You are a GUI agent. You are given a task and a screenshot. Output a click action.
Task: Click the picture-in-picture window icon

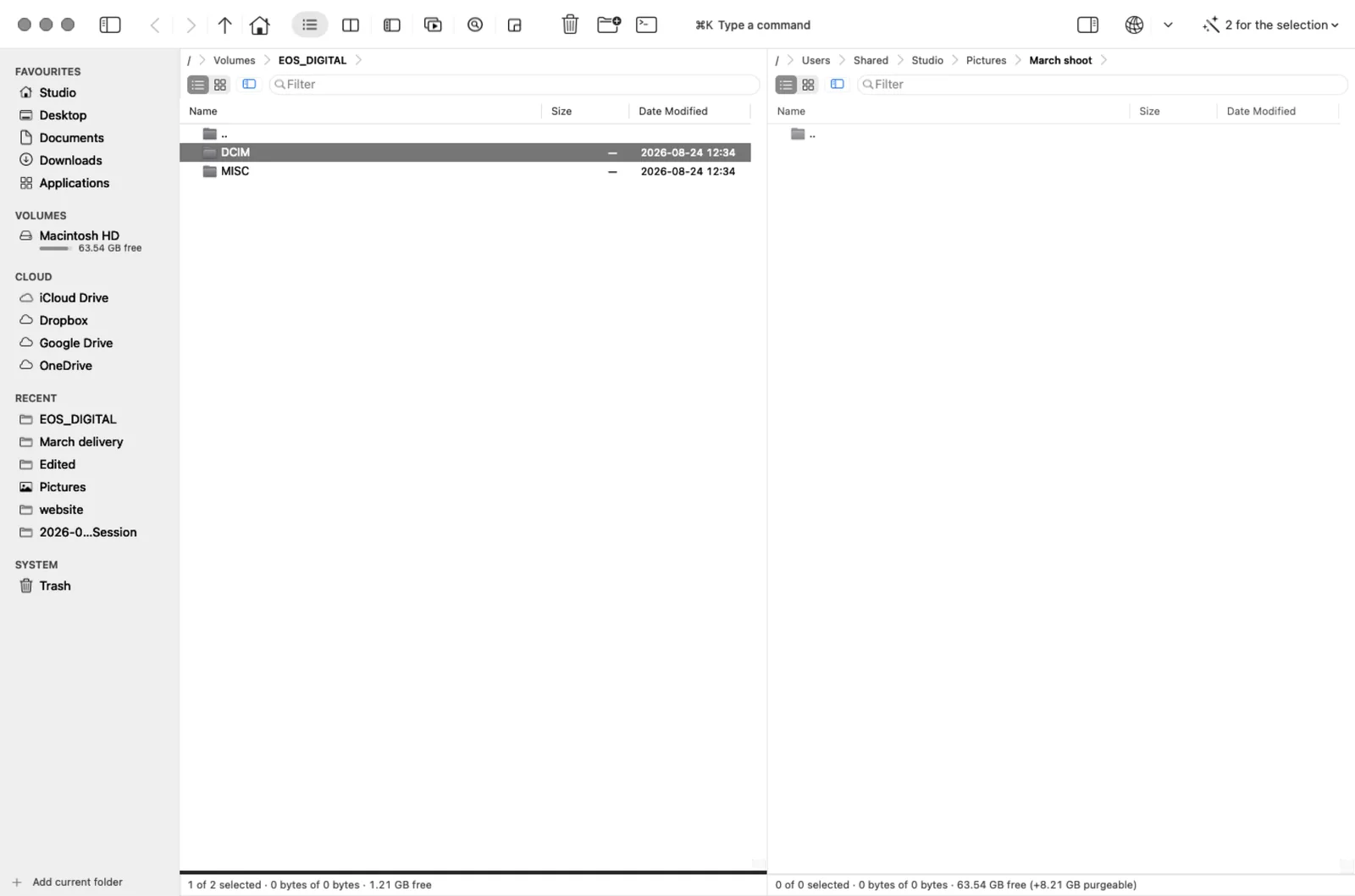515,25
